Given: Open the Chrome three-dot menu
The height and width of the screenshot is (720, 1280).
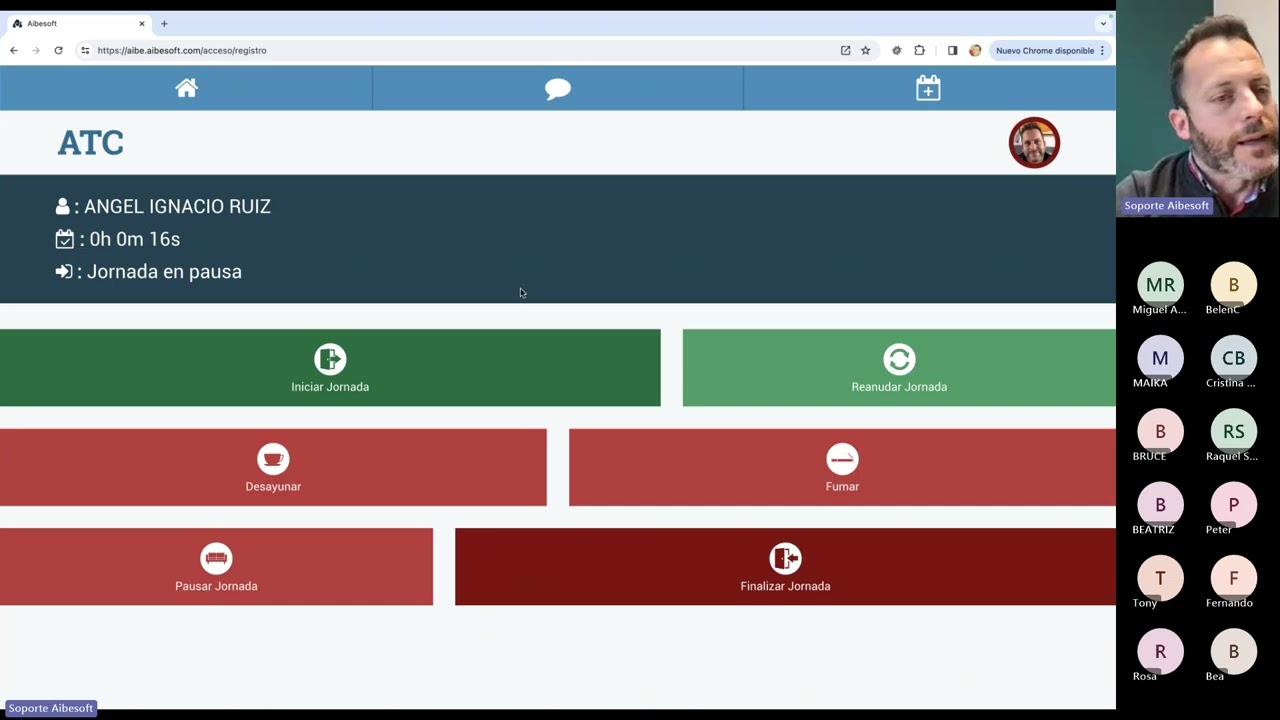Looking at the screenshot, I should (1102, 50).
